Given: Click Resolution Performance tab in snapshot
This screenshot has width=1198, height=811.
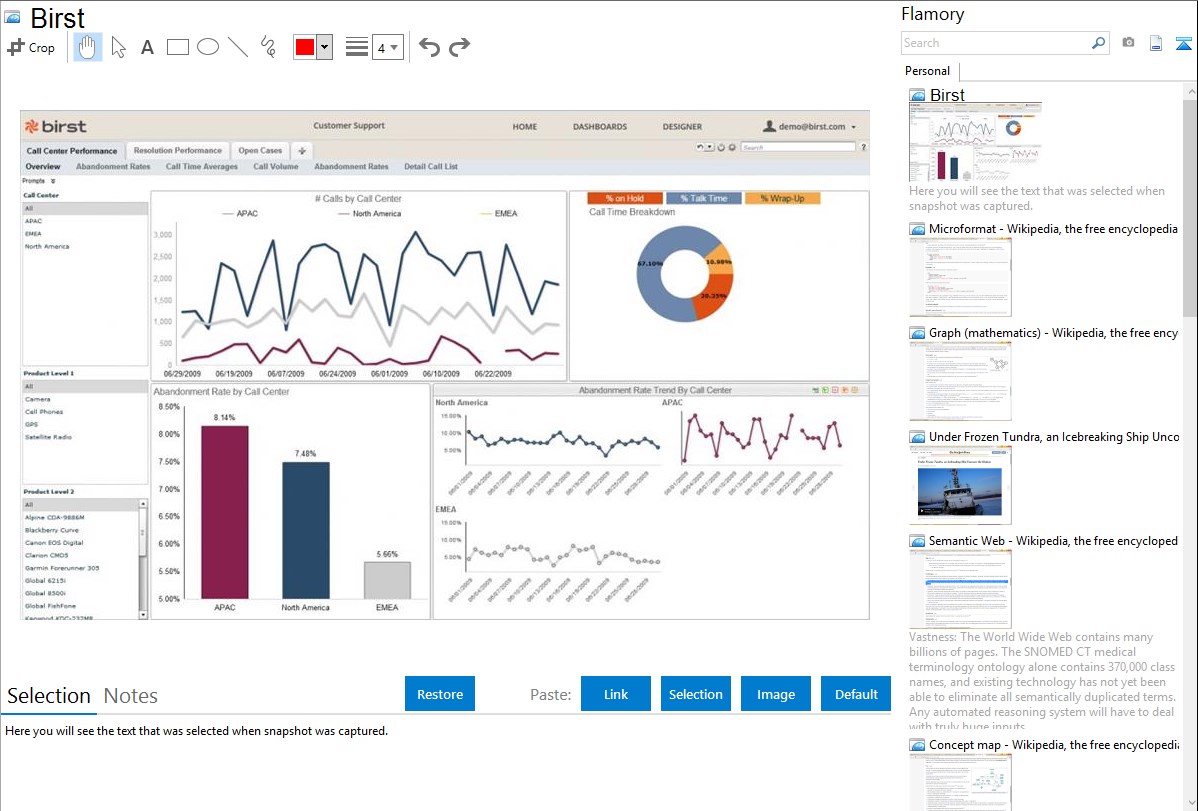Looking at the screenshot, I should (x=177, y=151).
